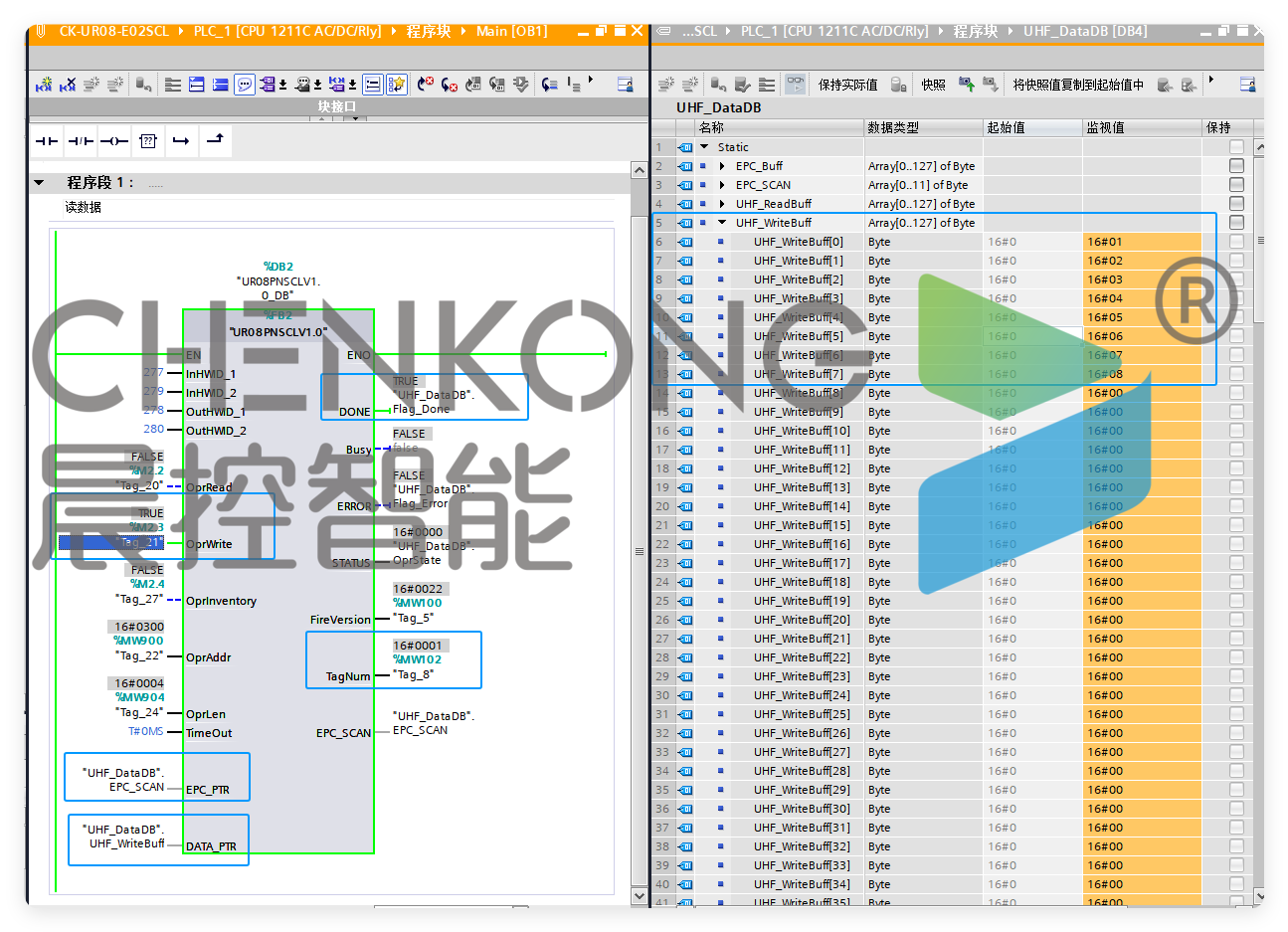
Task: Click the 起始值 column header
Action: pyautogui.click(x=1033, y=127)
